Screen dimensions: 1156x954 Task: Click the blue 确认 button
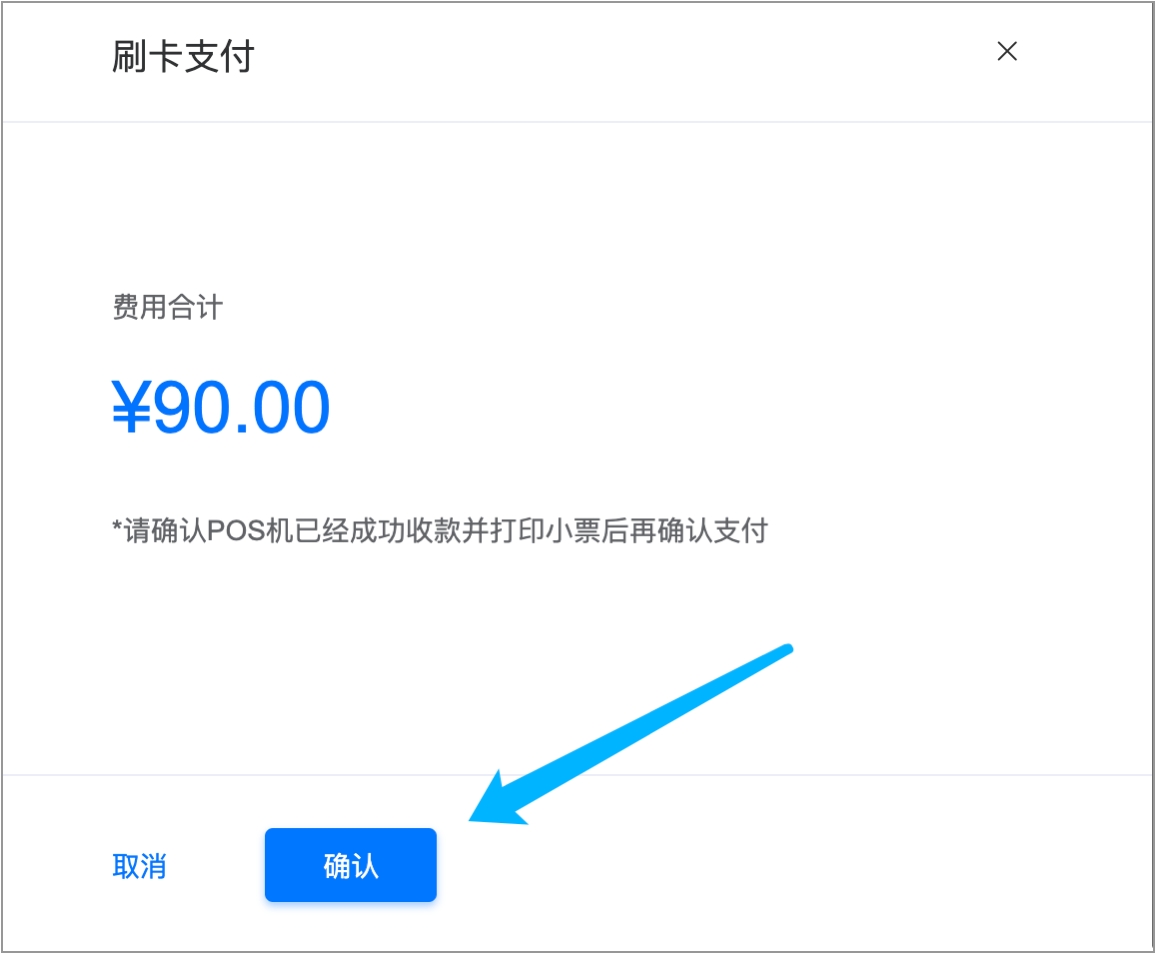[351, 865]
